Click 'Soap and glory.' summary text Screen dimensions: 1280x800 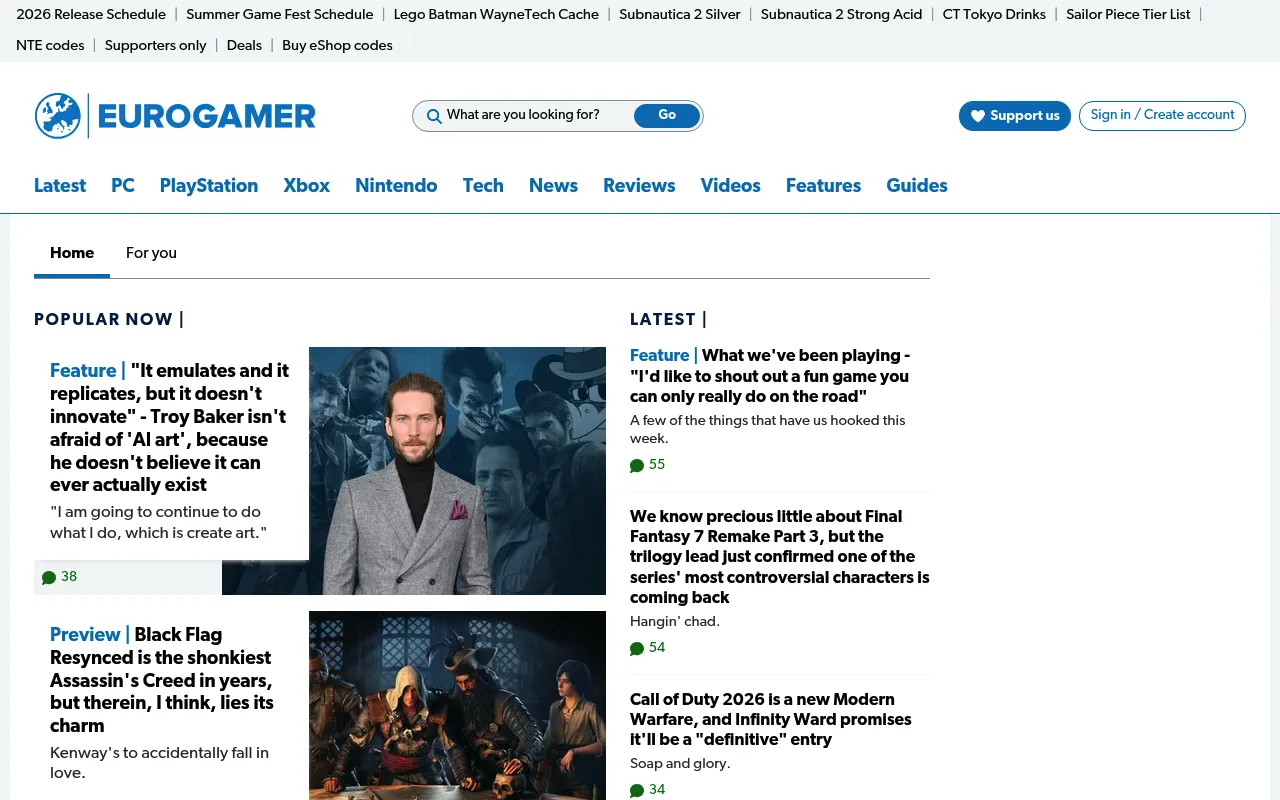pos(680,764)
